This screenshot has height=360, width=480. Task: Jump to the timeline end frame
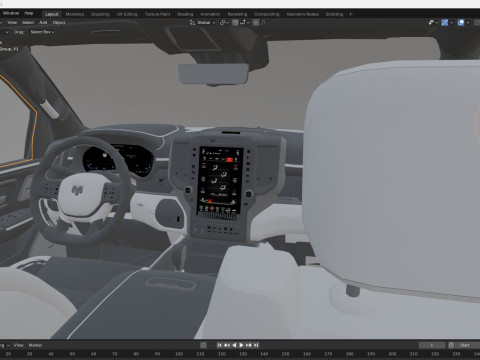[x=256, y=345]
